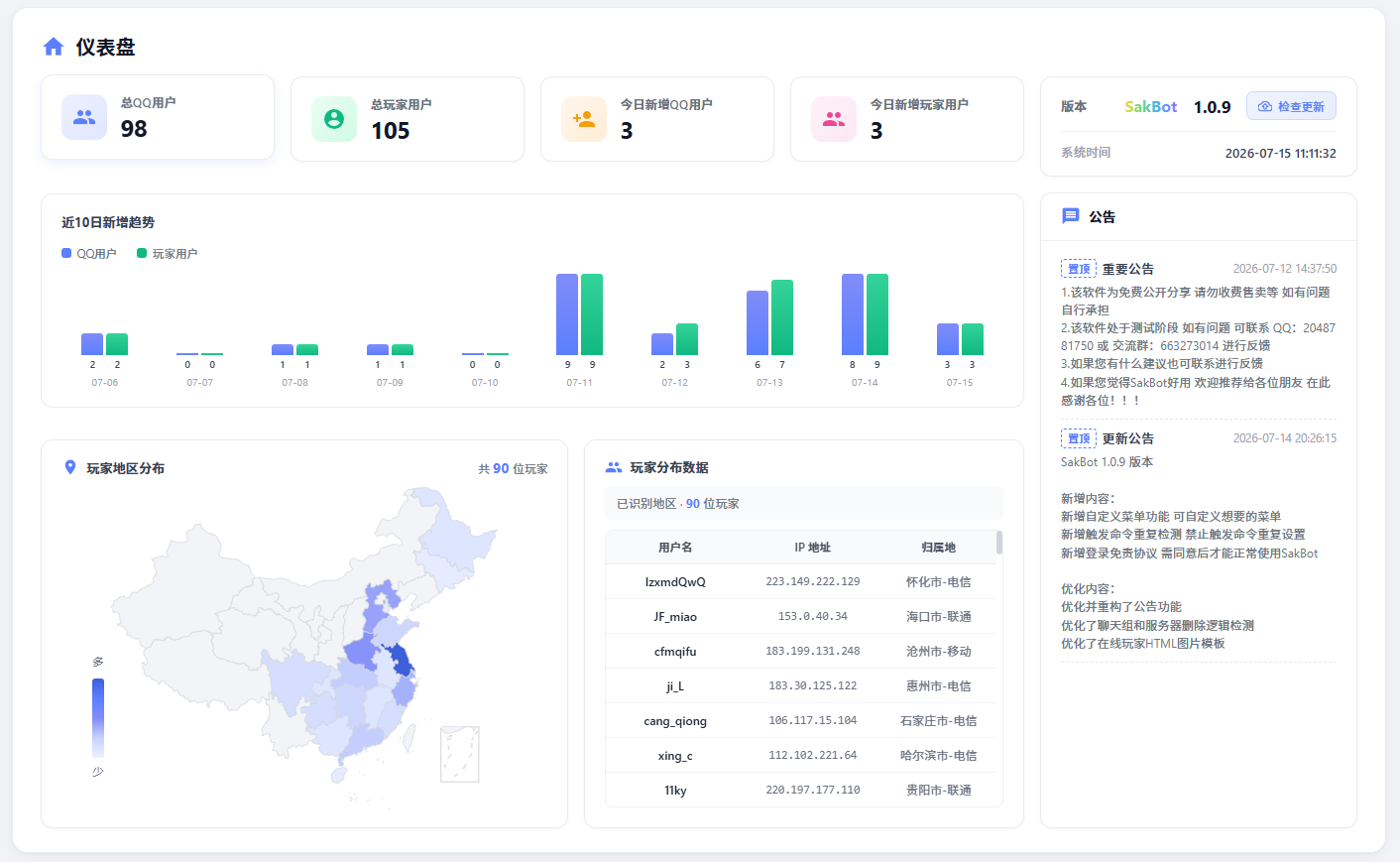
Task: Click the 置顶 tag on 重要公告
Action: tap(1079, 269)
